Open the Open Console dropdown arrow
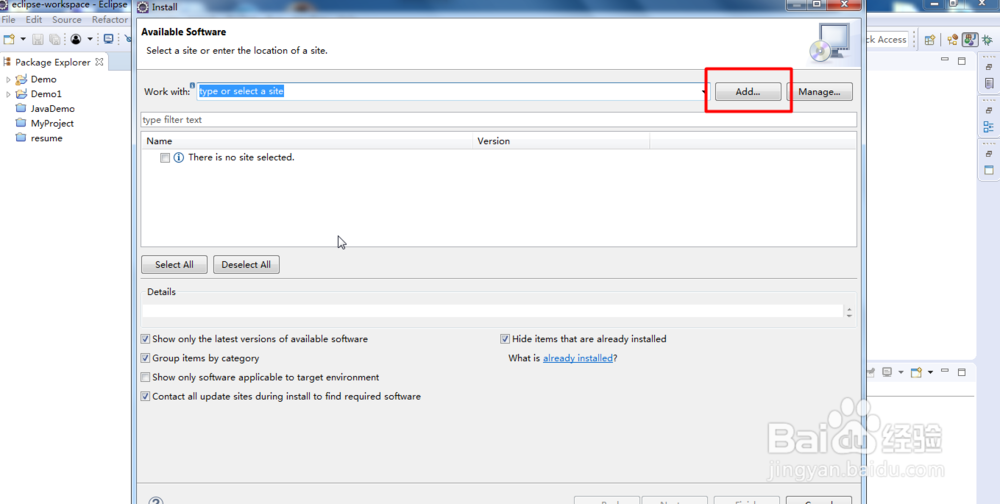Screen dimensions: 1000x504 tap(930, 372)
